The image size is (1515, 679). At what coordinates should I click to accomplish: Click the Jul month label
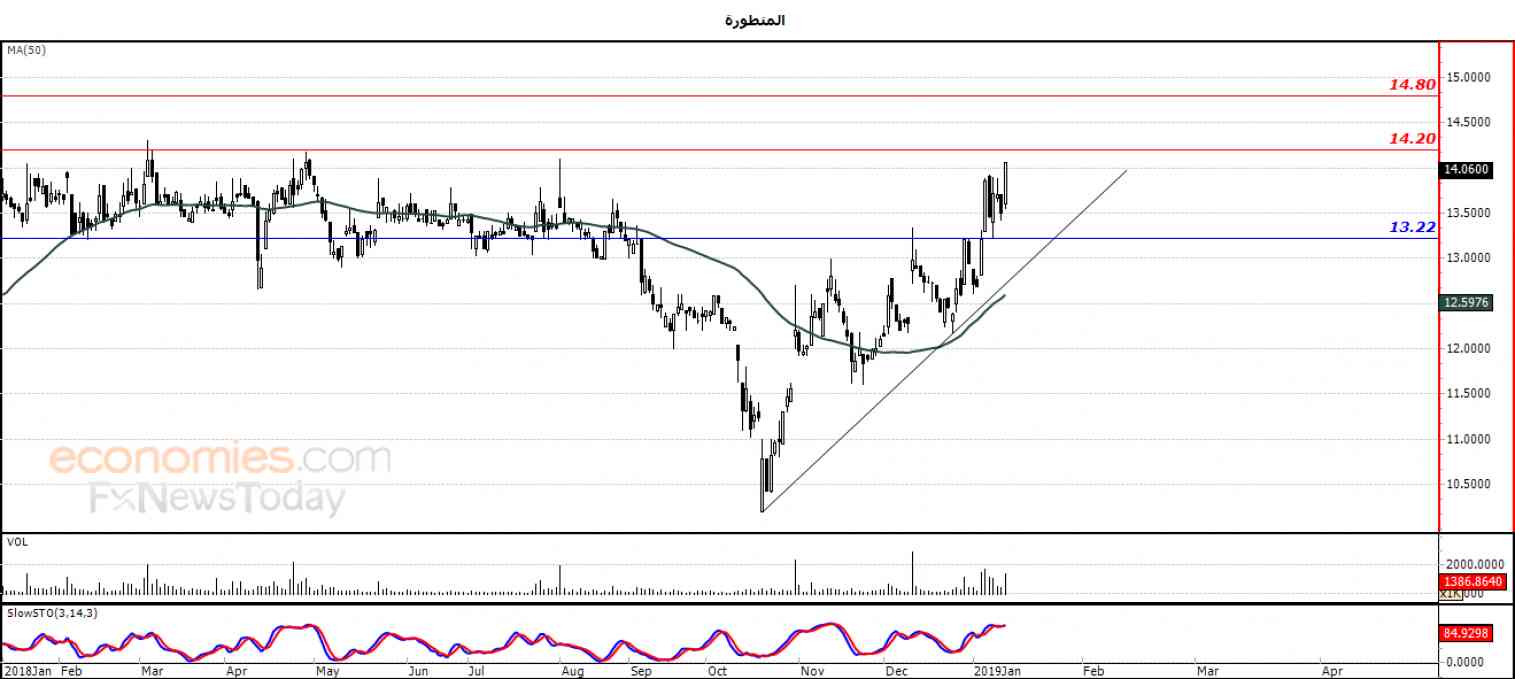tap(478, 672)
